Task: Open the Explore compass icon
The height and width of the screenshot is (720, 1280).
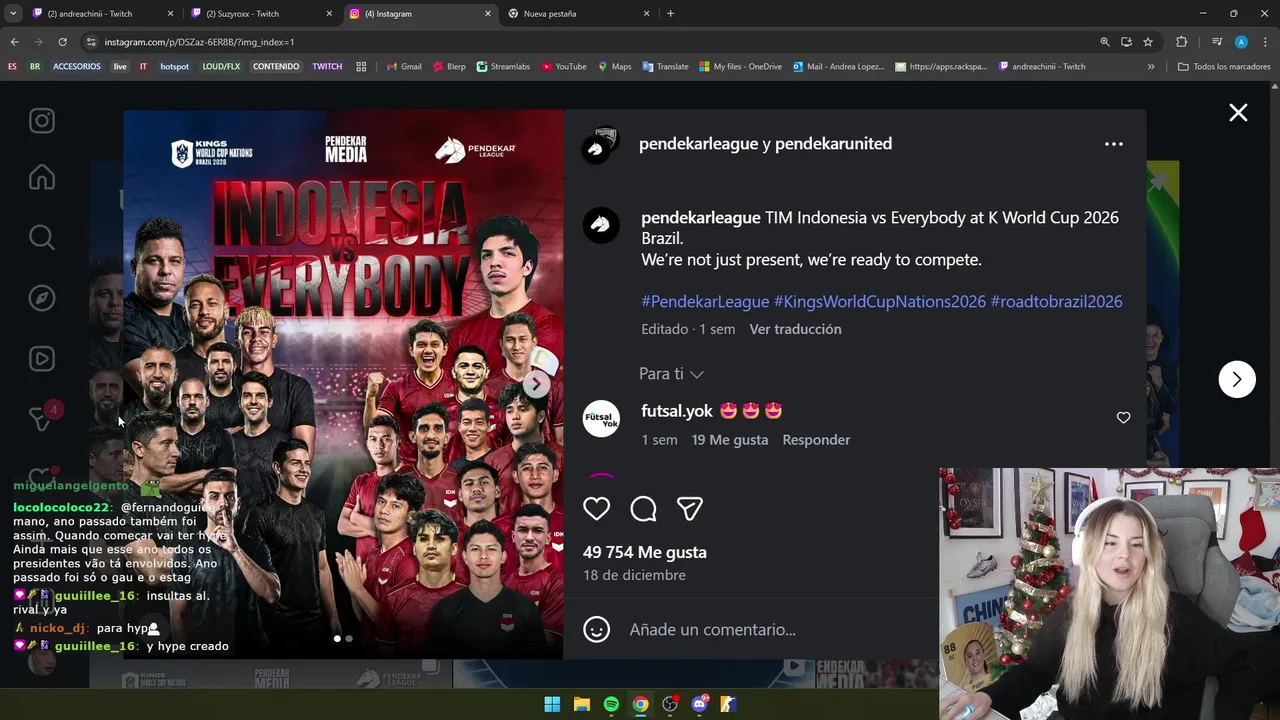Action: point(41,298)
